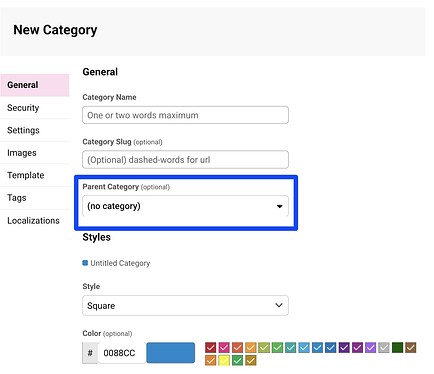
Task: Click the large blue color preview box
Action: click(x=171, y=353)
